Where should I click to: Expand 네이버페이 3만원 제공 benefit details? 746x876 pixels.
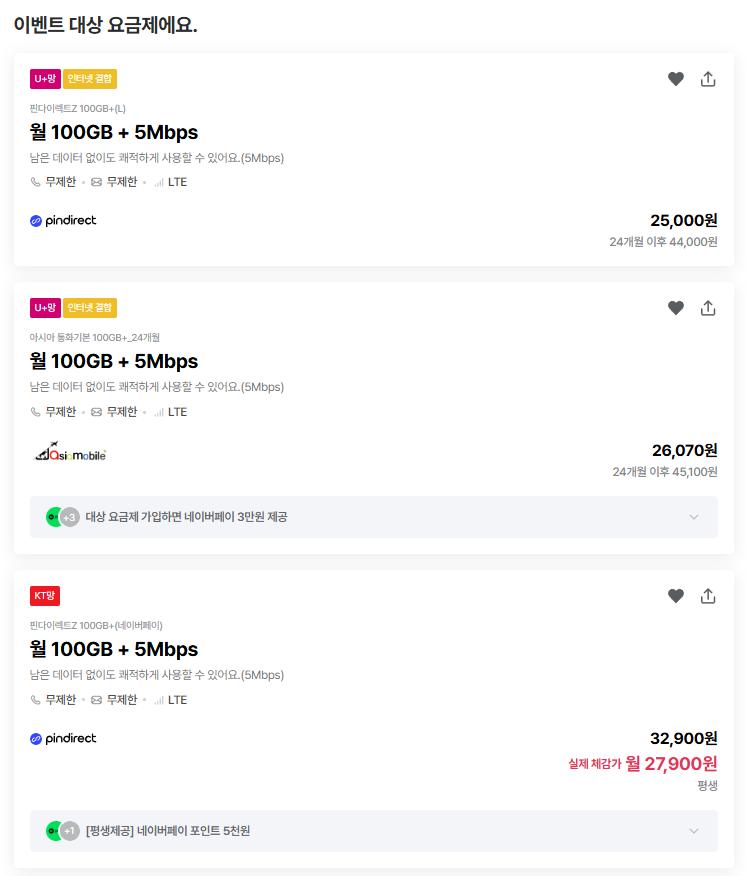(693, 517)
